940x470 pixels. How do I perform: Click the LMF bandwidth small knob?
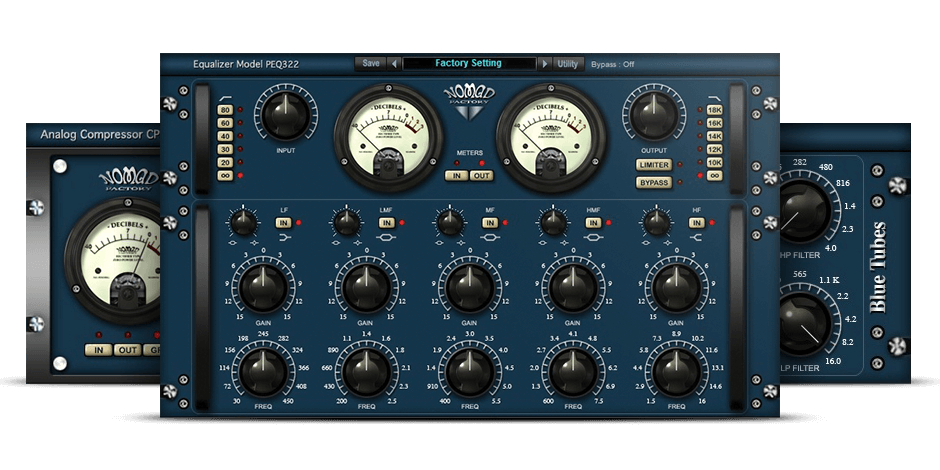pyautogui.click(x=347, y=223)
